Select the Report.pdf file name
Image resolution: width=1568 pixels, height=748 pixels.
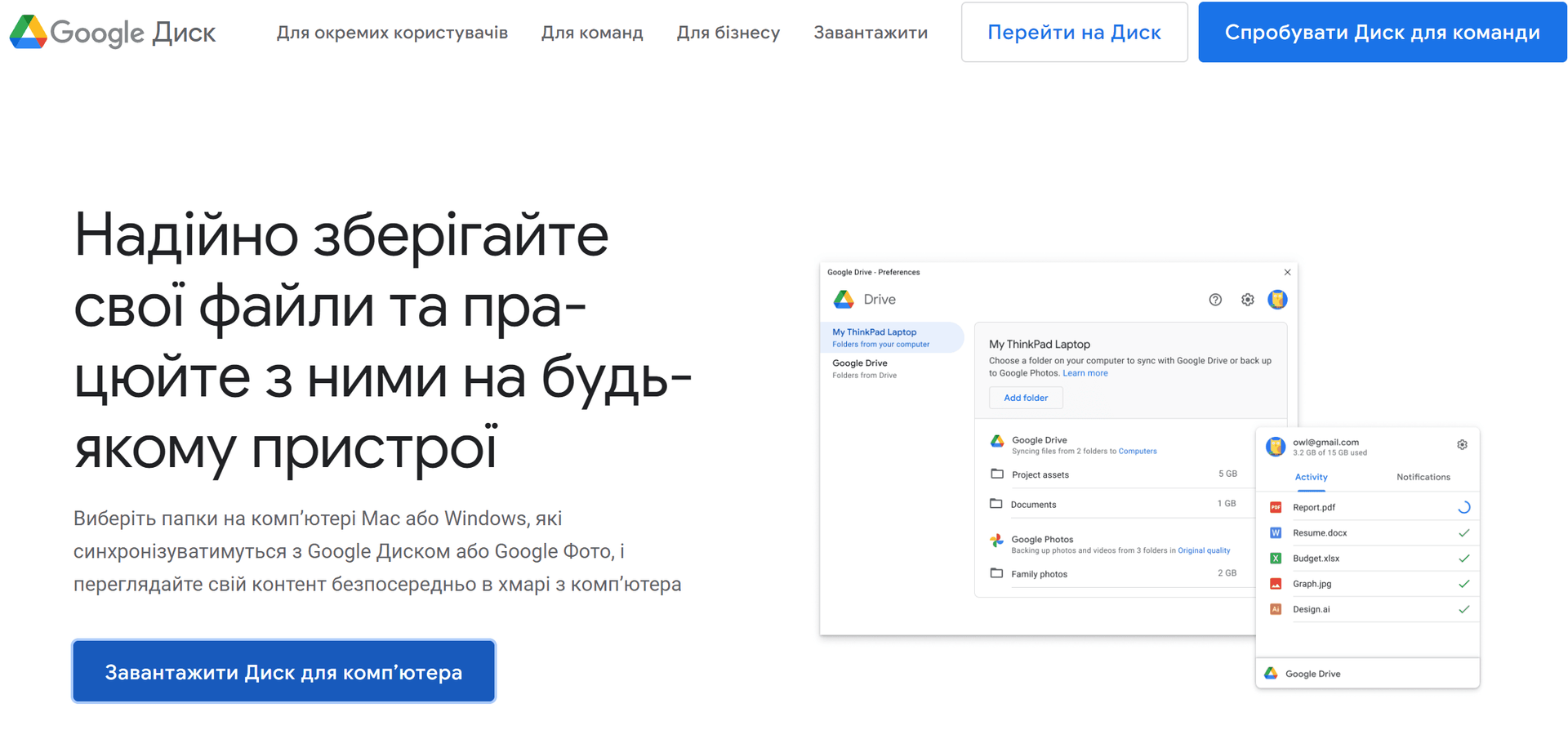point(1314,507)
